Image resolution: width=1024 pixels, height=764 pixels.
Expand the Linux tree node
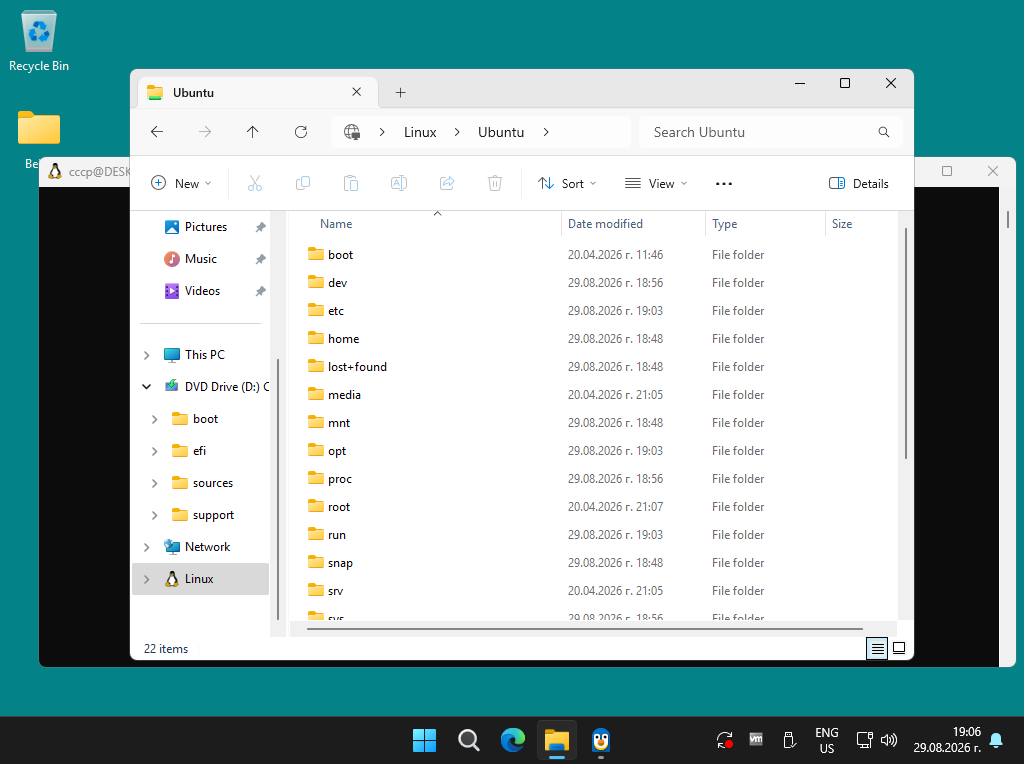(x=146, y=579)
